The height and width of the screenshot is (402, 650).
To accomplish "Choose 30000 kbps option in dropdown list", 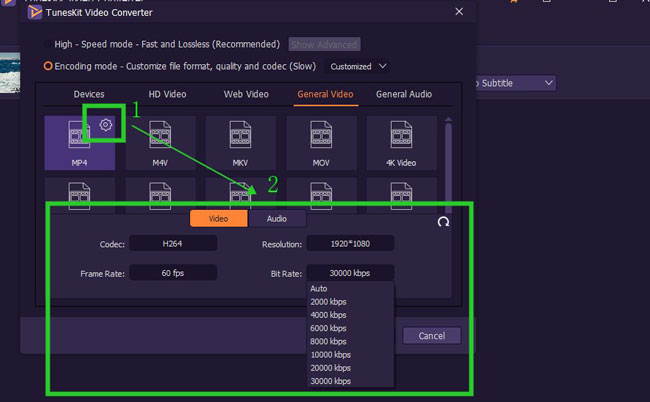I will (350, 381).
